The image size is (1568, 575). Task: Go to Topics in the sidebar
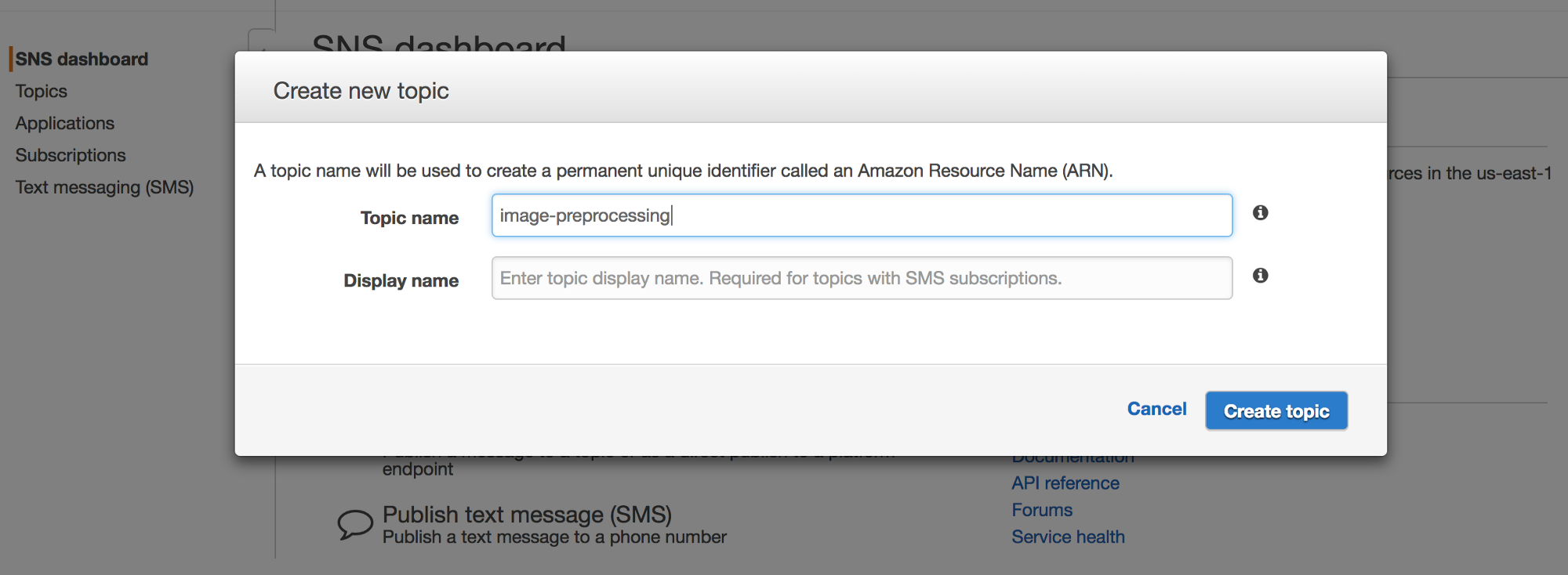point(42,92)
